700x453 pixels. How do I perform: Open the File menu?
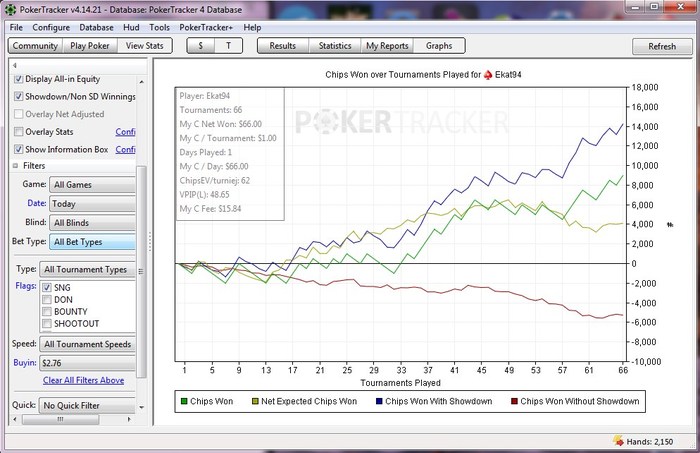coord(16,27)
